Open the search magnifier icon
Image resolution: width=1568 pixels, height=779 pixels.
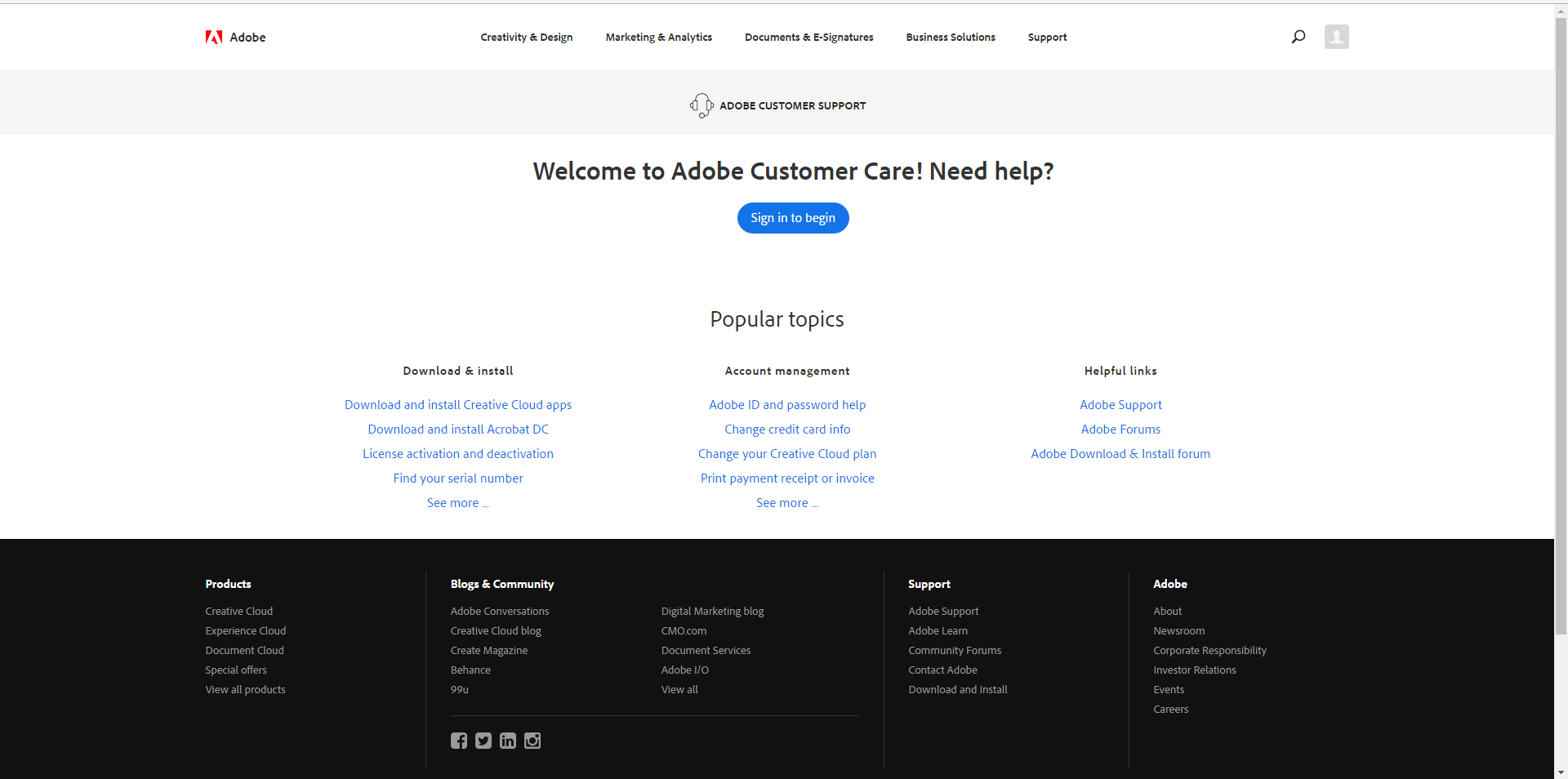(1298, 37)
